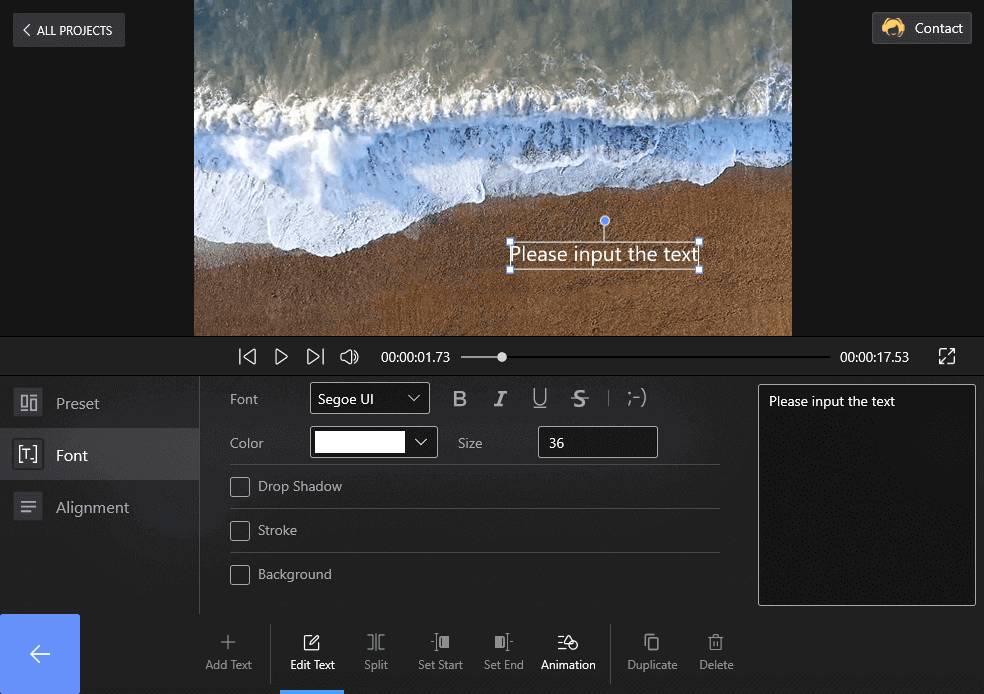Image resolution: width=984 pixels, height=694 pixels.
Task: Enable Drop Shadow checkbox
Action: [x=240, y=486]
